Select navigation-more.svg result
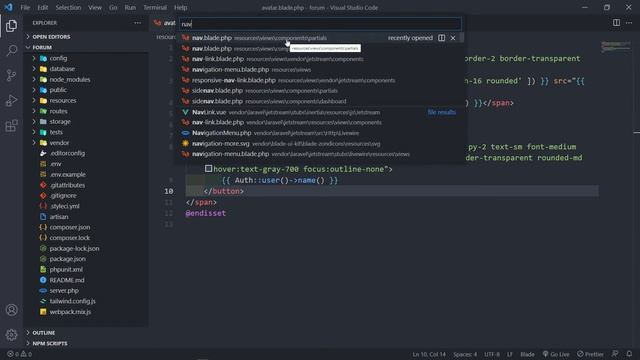Image resolution: width=640 pixels, height=360 pixels. tap(320, 144)
